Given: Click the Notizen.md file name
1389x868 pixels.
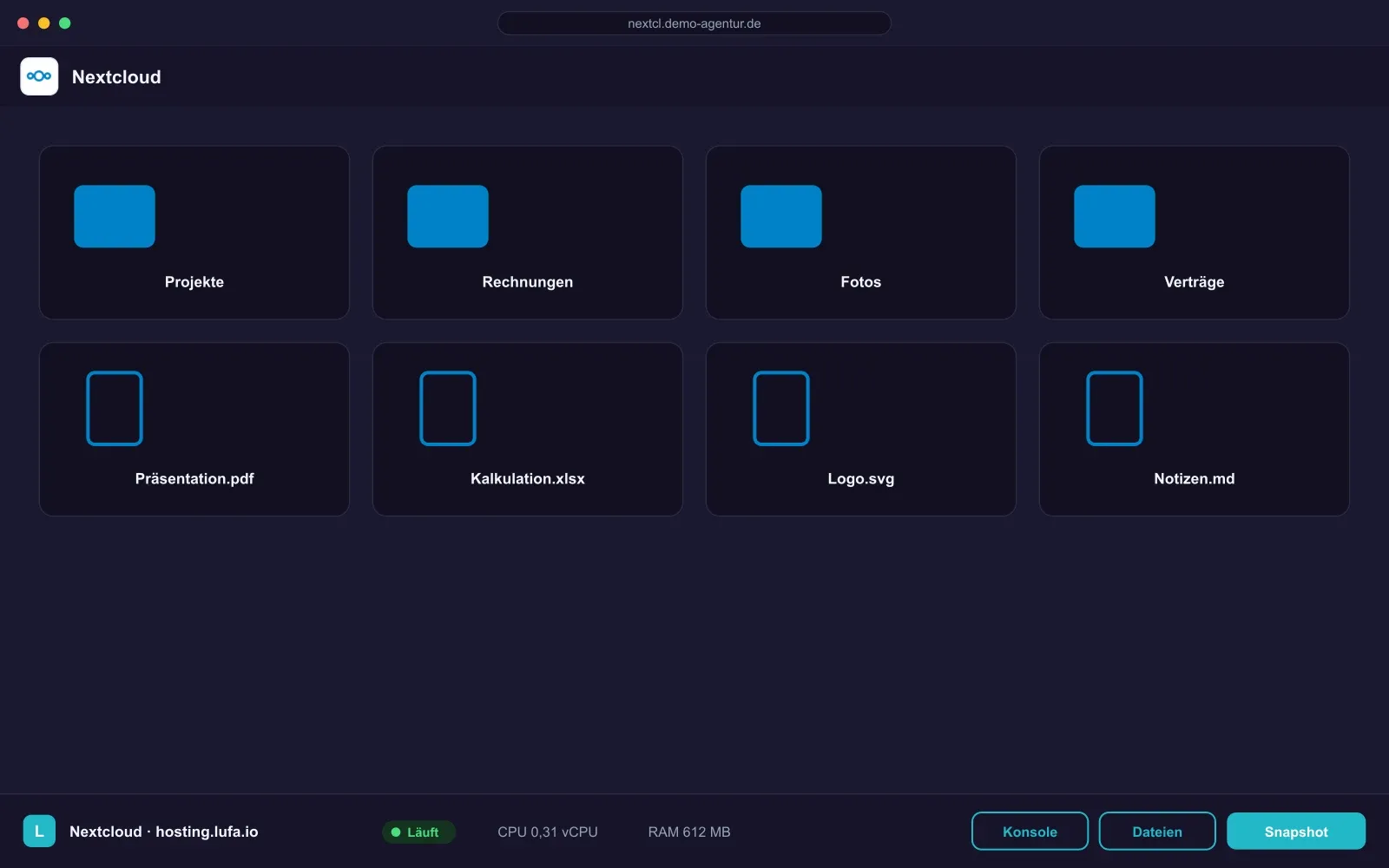Looking at the screenshot, I should 1195,478.
